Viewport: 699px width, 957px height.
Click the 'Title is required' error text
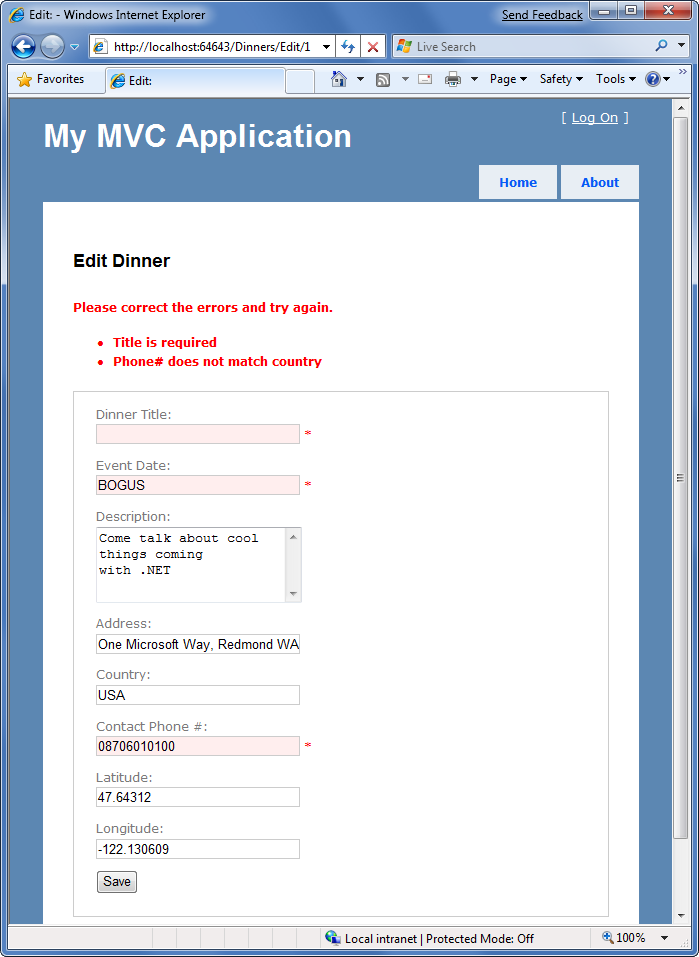pyautogui.click(x=165, y=342)
